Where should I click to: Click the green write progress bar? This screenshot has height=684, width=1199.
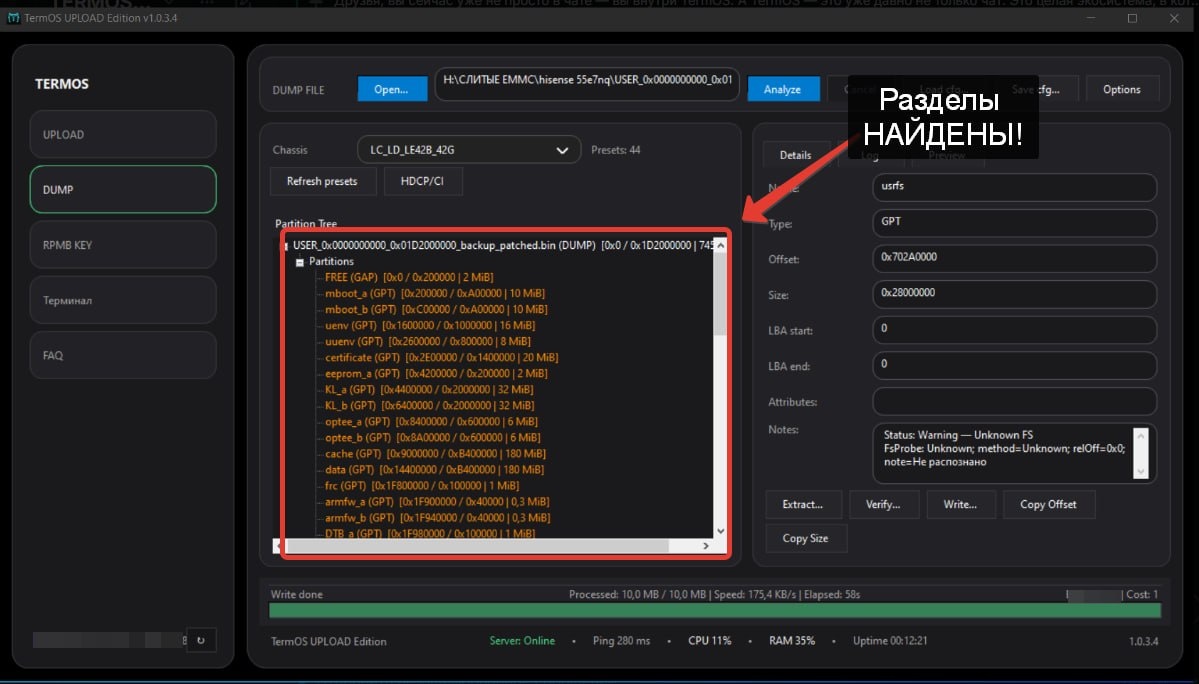[715, 610]
